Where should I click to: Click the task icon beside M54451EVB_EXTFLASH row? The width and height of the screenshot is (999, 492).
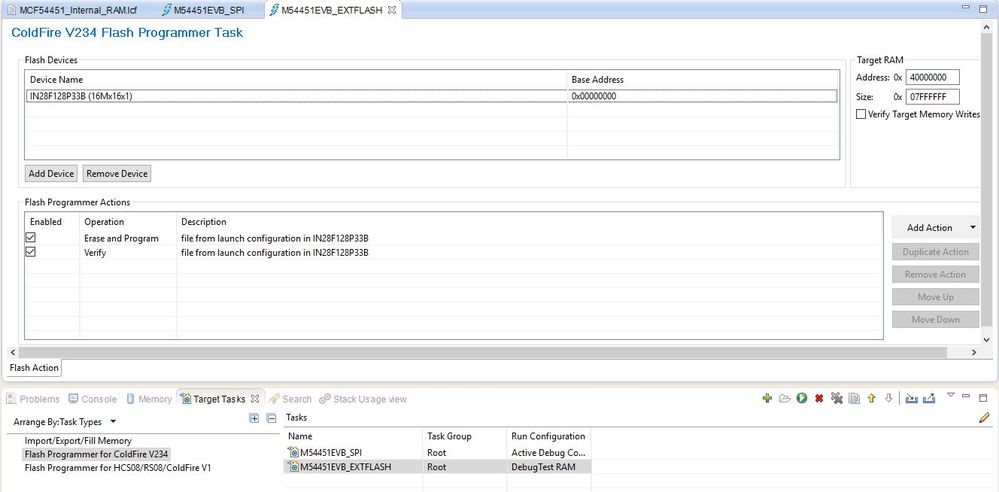(294, 467)
